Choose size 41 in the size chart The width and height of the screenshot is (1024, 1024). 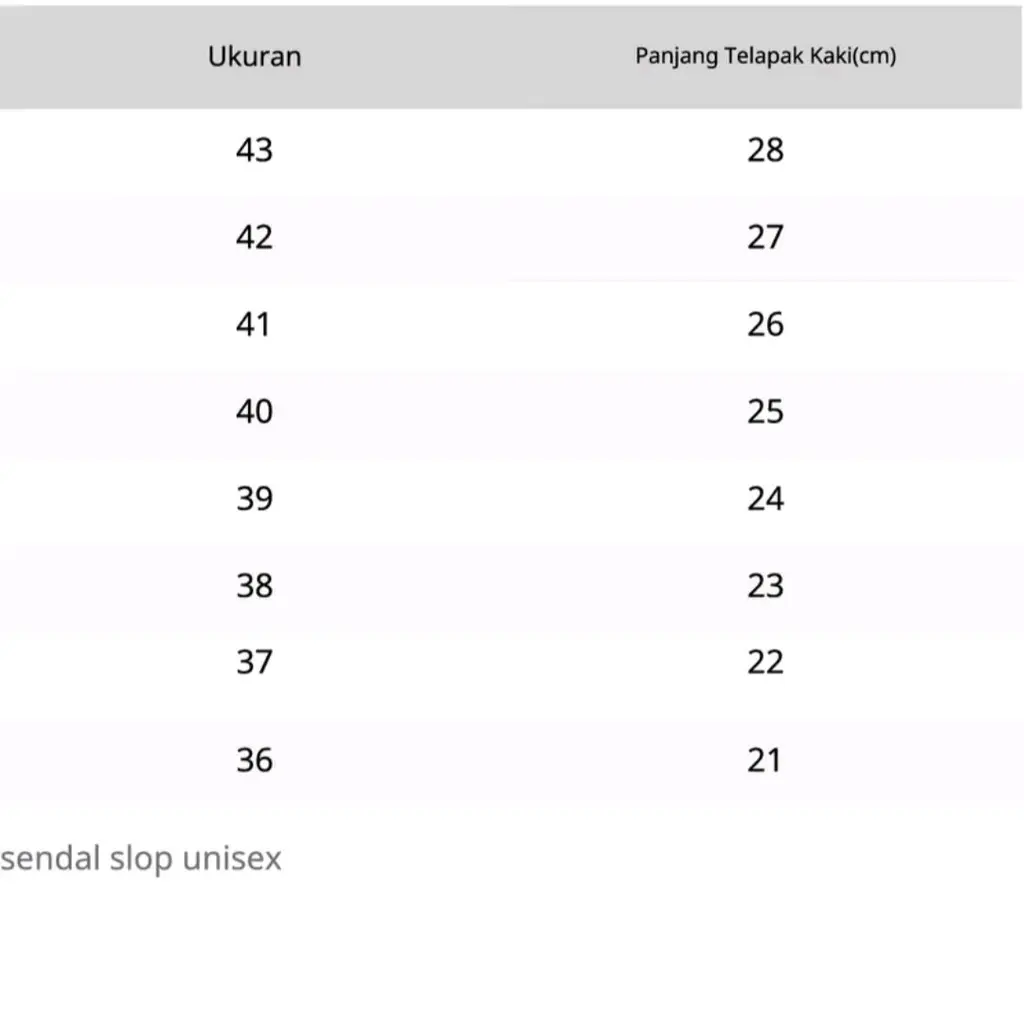(x=254, y=324)
